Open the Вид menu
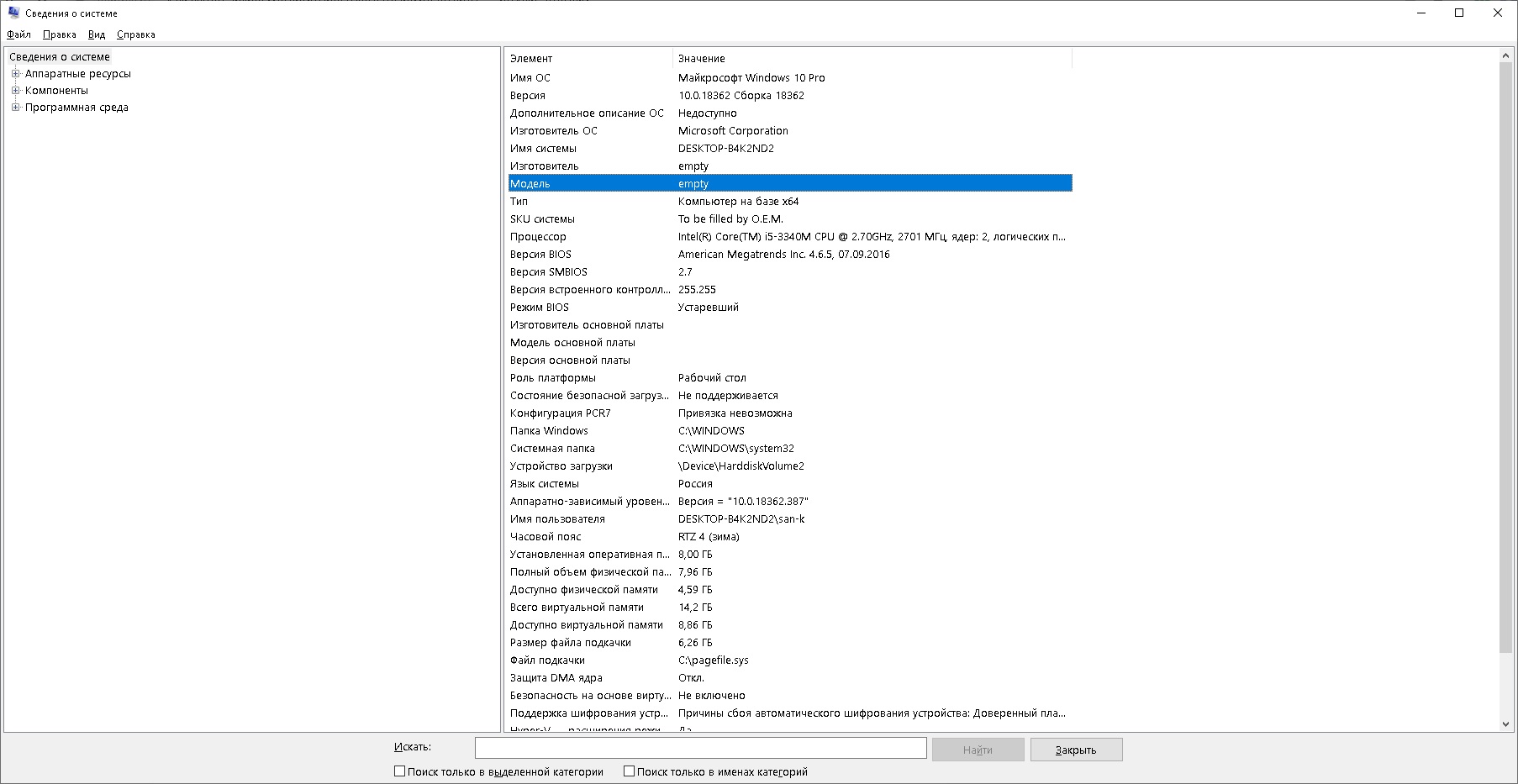 pyautogui.click(x=97, y=34)
